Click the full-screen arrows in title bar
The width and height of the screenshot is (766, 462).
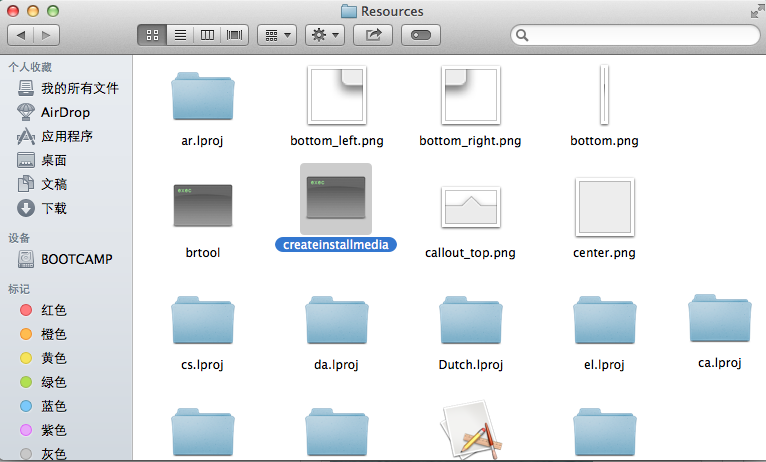[x=757, y=11]
